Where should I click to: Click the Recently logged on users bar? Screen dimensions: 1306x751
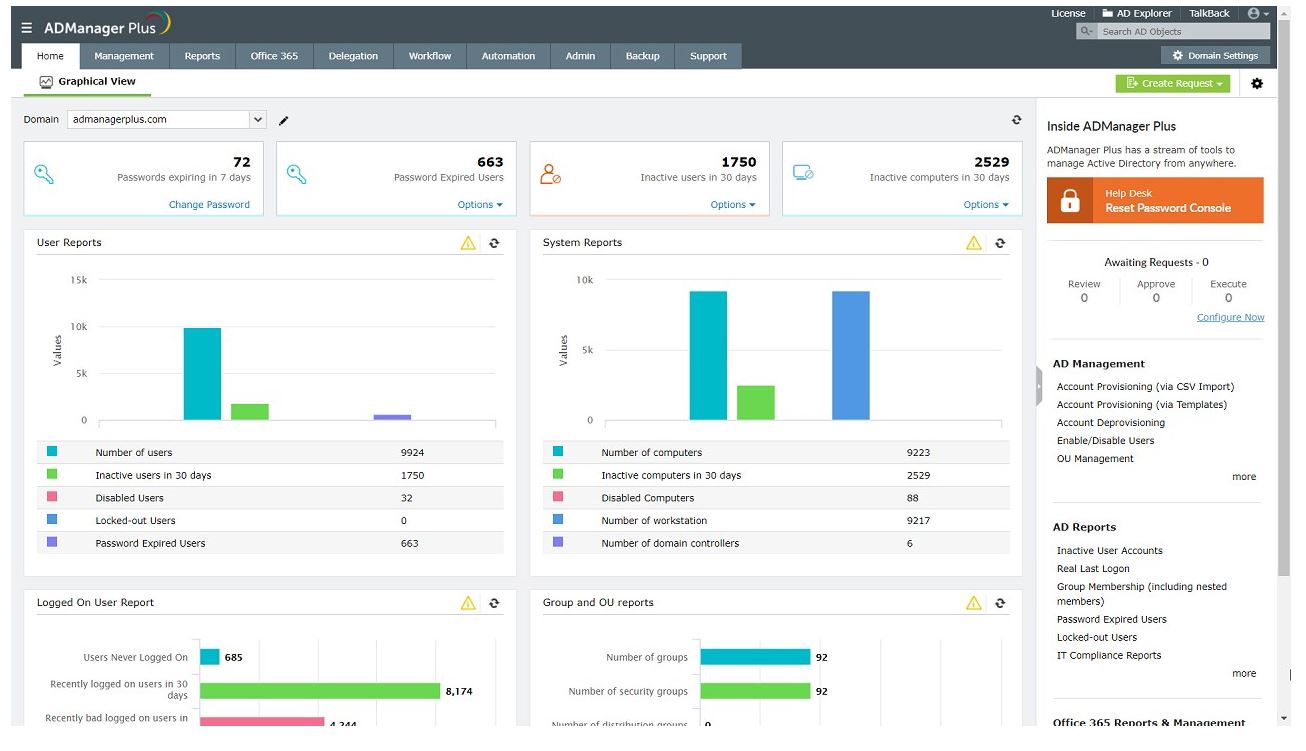(x=320, y=691)
